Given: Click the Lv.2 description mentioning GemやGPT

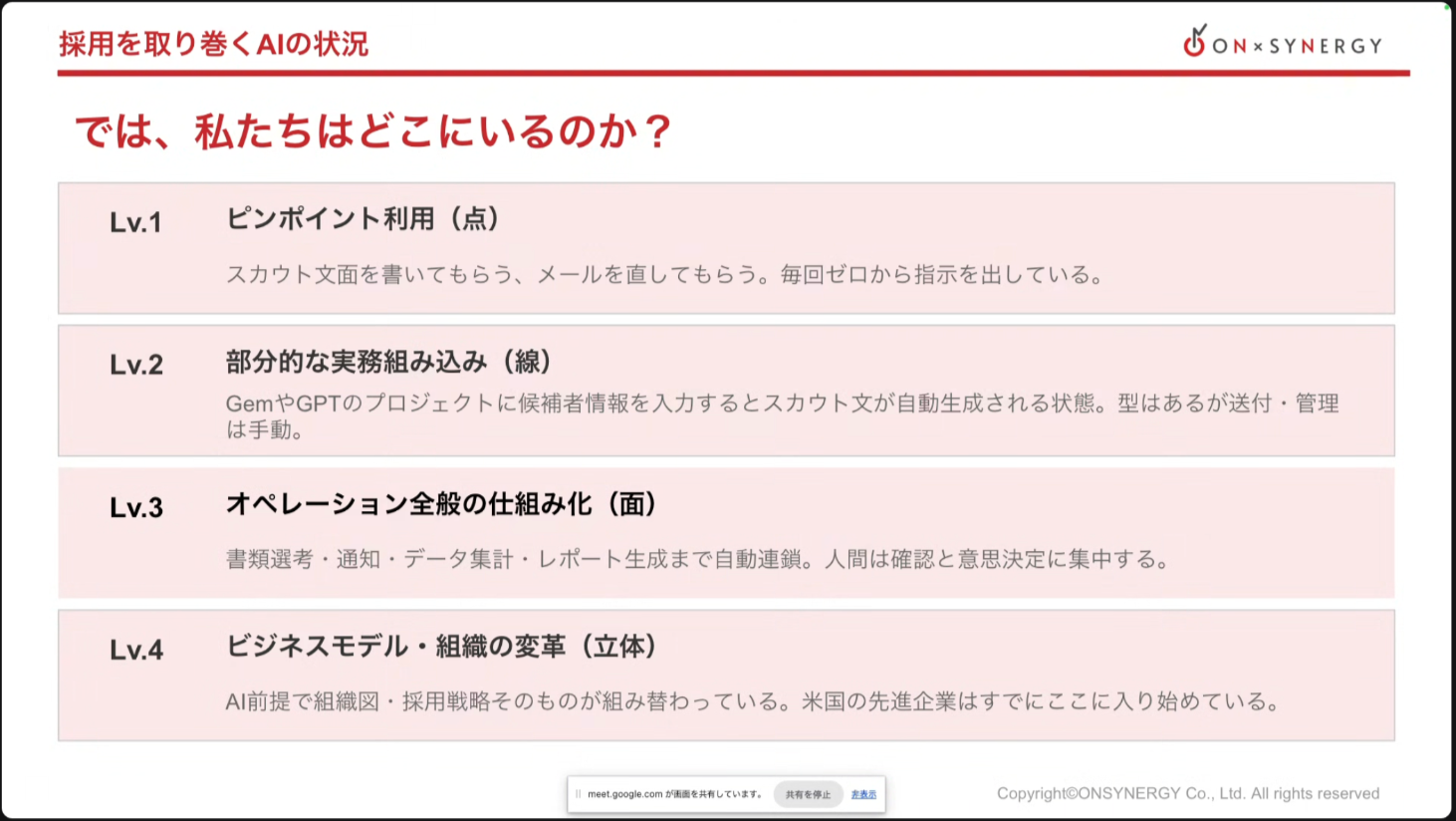Looking at the screenshot, I should click(783, 416).
